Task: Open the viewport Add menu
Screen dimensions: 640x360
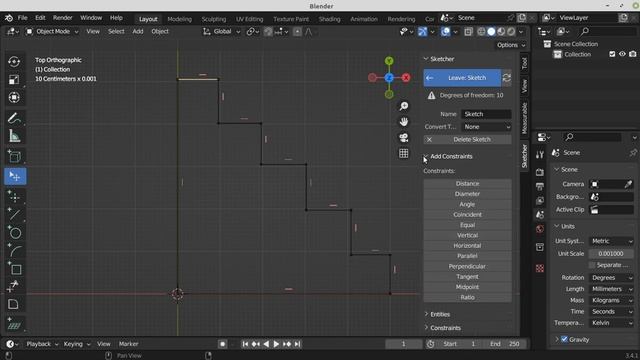Action: click(138, 31)
